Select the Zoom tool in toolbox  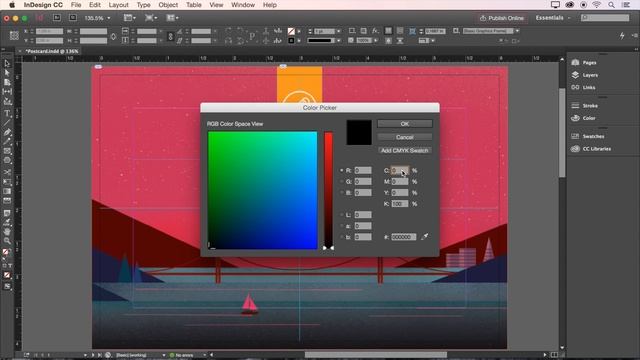pos(7,241)
